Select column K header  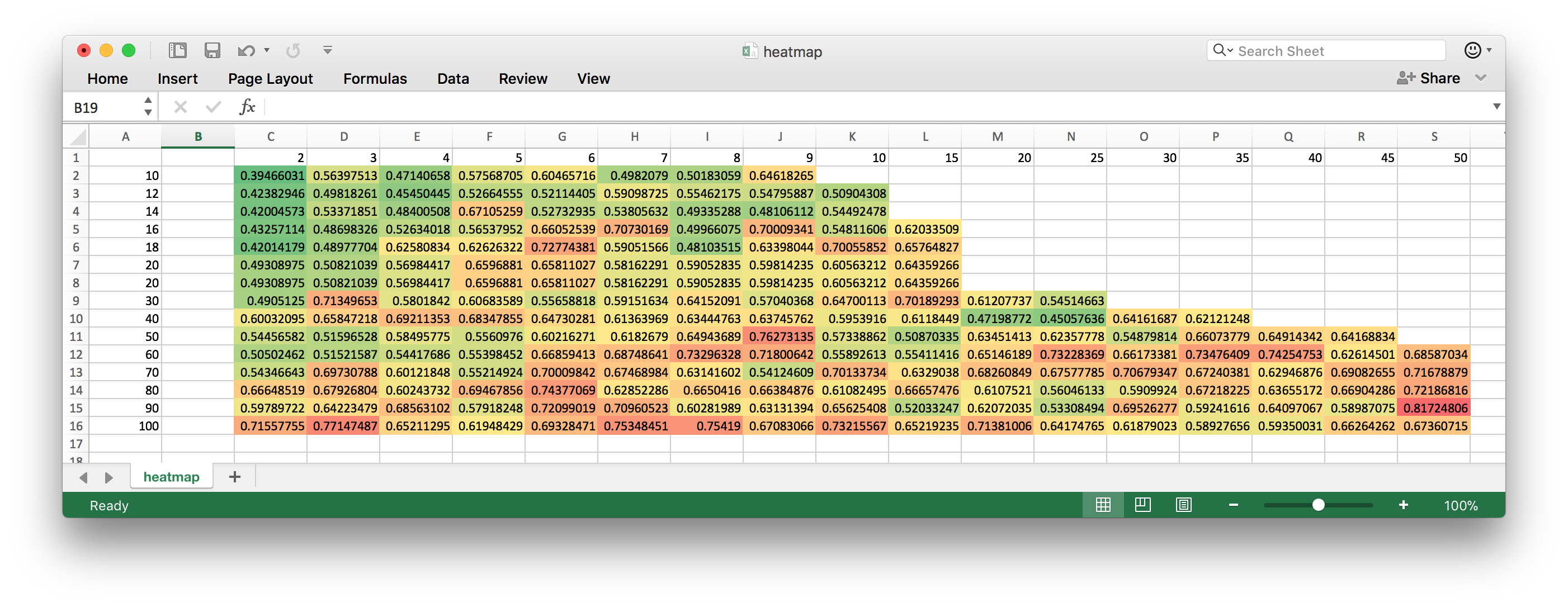852,137
